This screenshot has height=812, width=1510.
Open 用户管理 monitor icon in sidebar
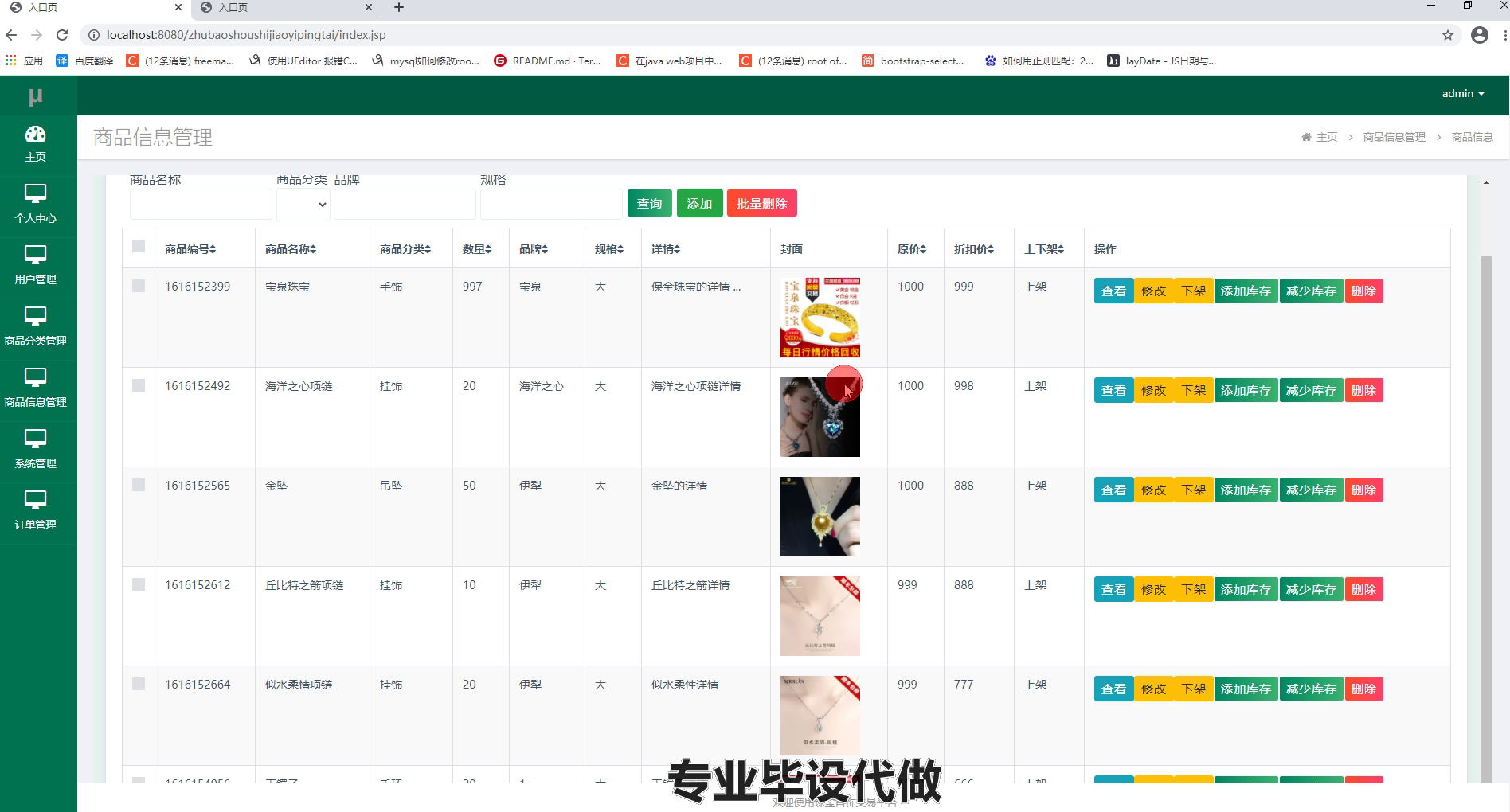pos(36,255)
